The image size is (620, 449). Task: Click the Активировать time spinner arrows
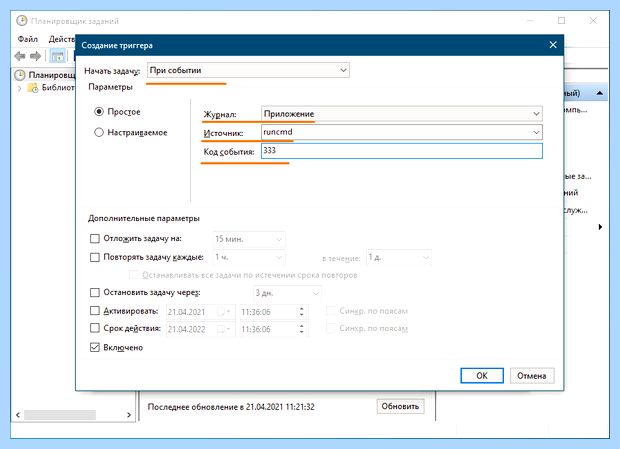click(302, 312)
